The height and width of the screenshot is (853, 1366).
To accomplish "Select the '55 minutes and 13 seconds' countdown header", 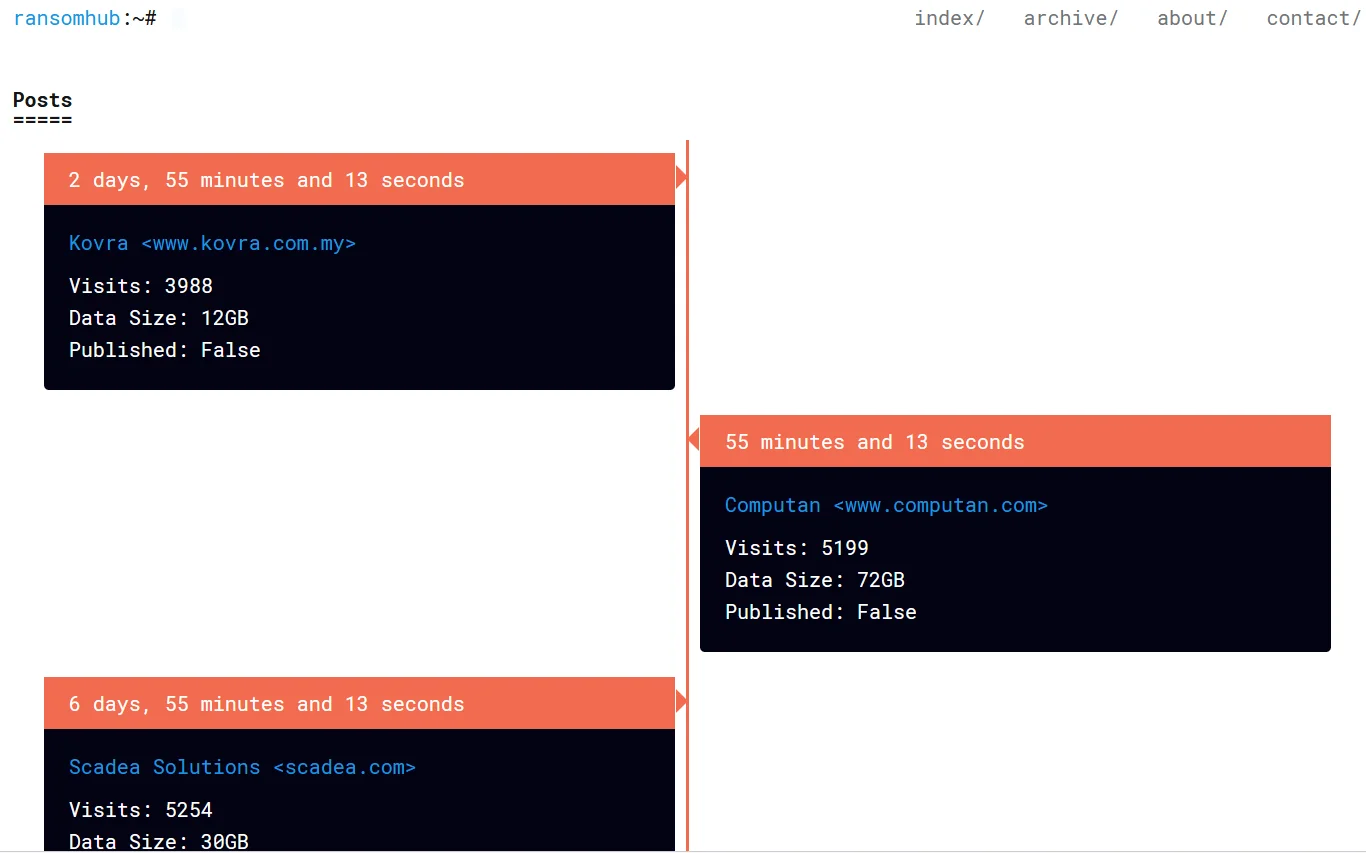I will (1015, 441).
